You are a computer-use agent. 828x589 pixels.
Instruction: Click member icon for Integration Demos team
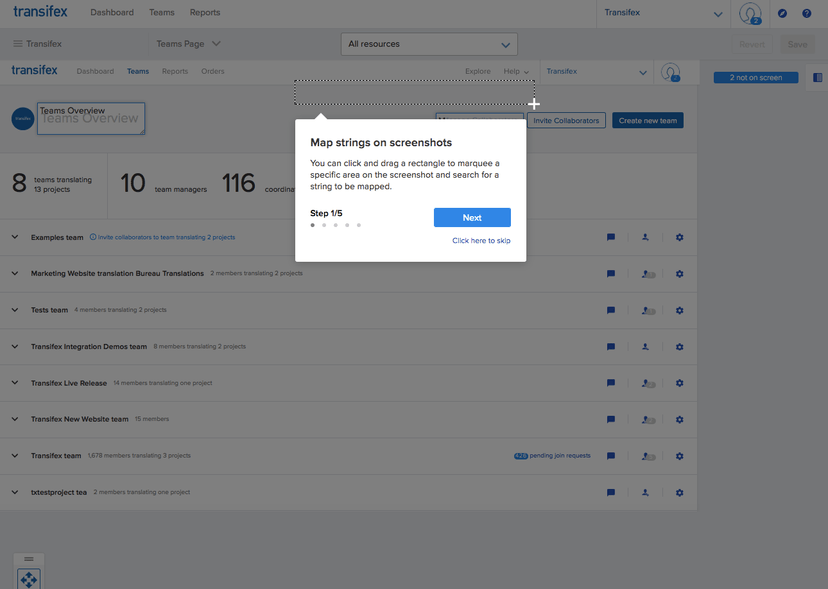pos(645,347)
